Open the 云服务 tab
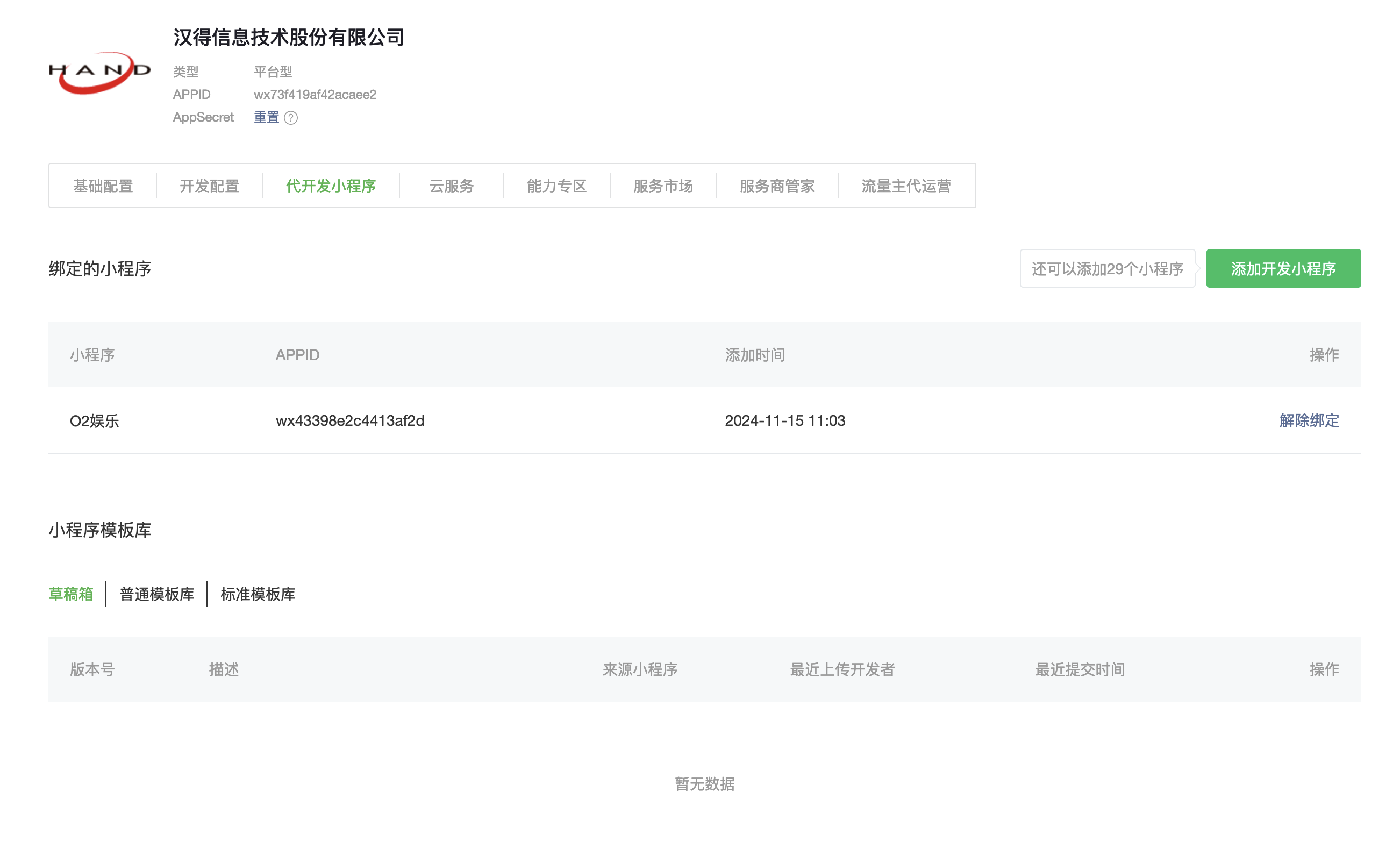The image size is (1400, 856). point(451,186)
